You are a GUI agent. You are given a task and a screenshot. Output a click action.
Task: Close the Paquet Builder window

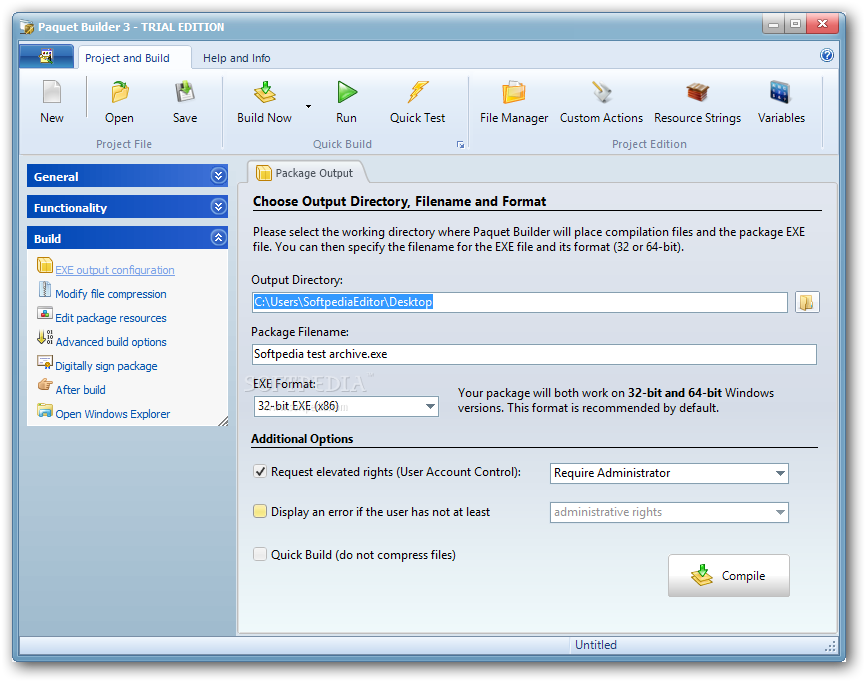tap(822, 24)
